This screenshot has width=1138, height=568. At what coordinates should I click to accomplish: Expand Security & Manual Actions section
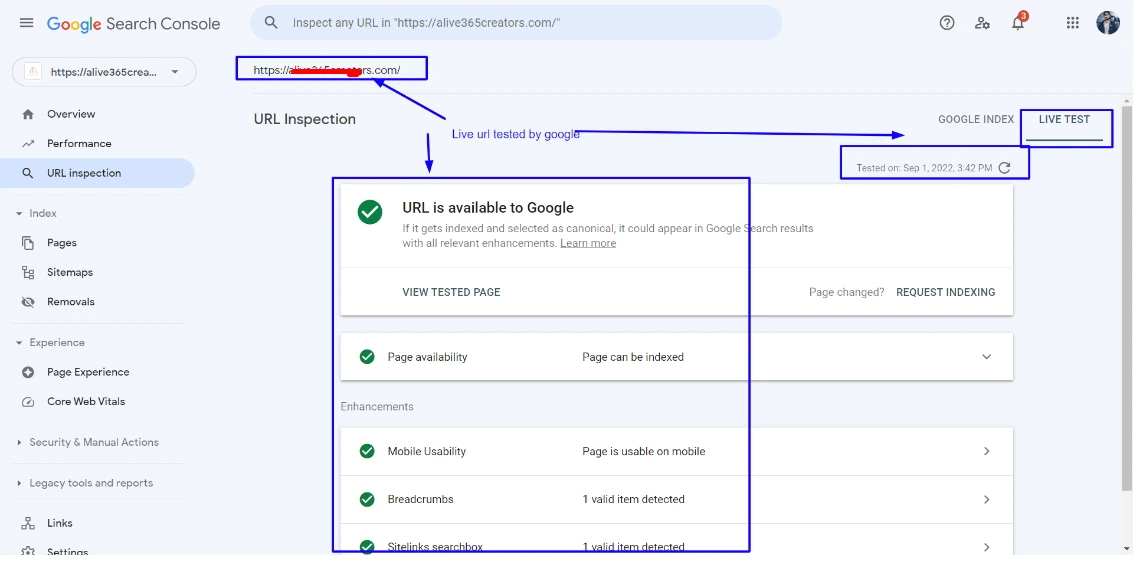19,443
